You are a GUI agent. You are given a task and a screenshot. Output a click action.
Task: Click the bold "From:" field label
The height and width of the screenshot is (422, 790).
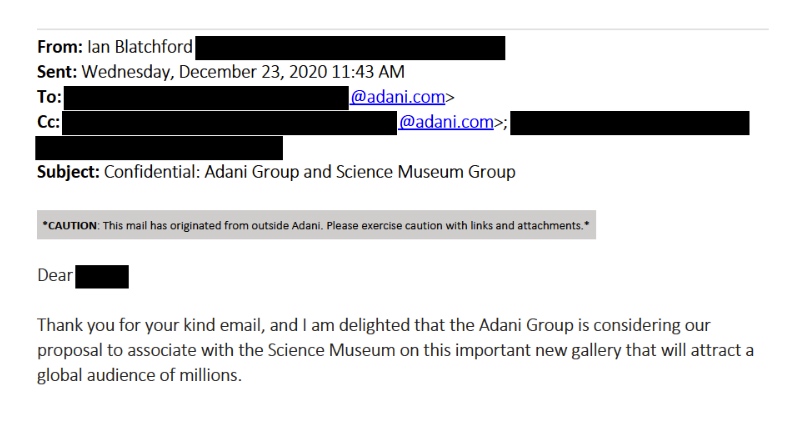(x=58, y=47)
